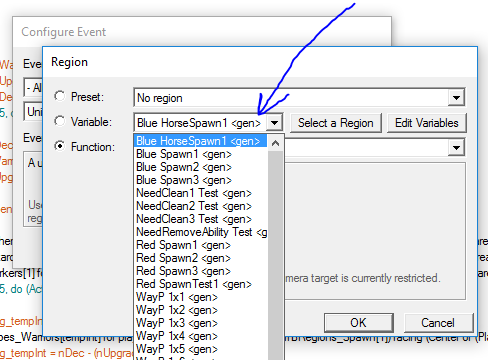Select 'Red Spawn3 <gen>' entry
Viewport: 488px width, 360px height.
coord(200,271)
